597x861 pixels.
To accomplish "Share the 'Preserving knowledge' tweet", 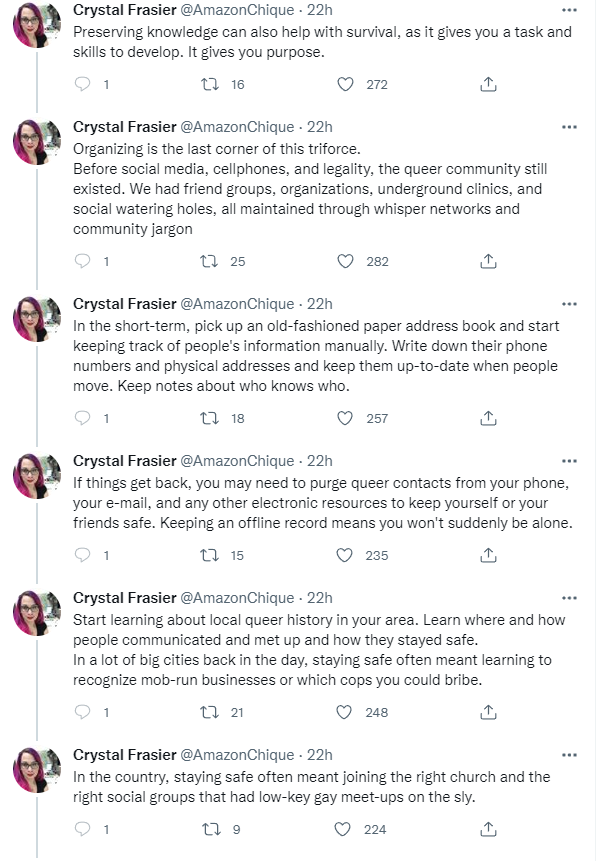I will tap(488, 84).
